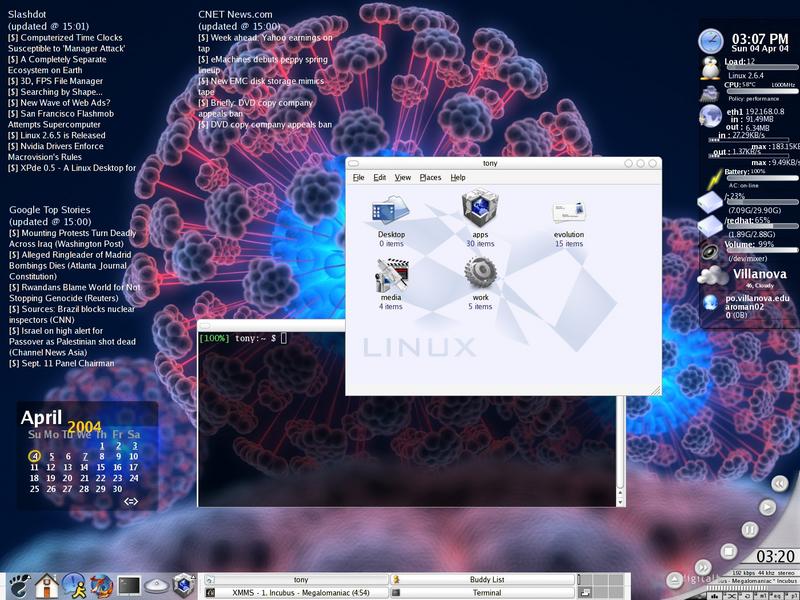Open the Desktop folder in tony window
Image resolution: width=800 pixels, height=600 pixels.
click(391, 210)
